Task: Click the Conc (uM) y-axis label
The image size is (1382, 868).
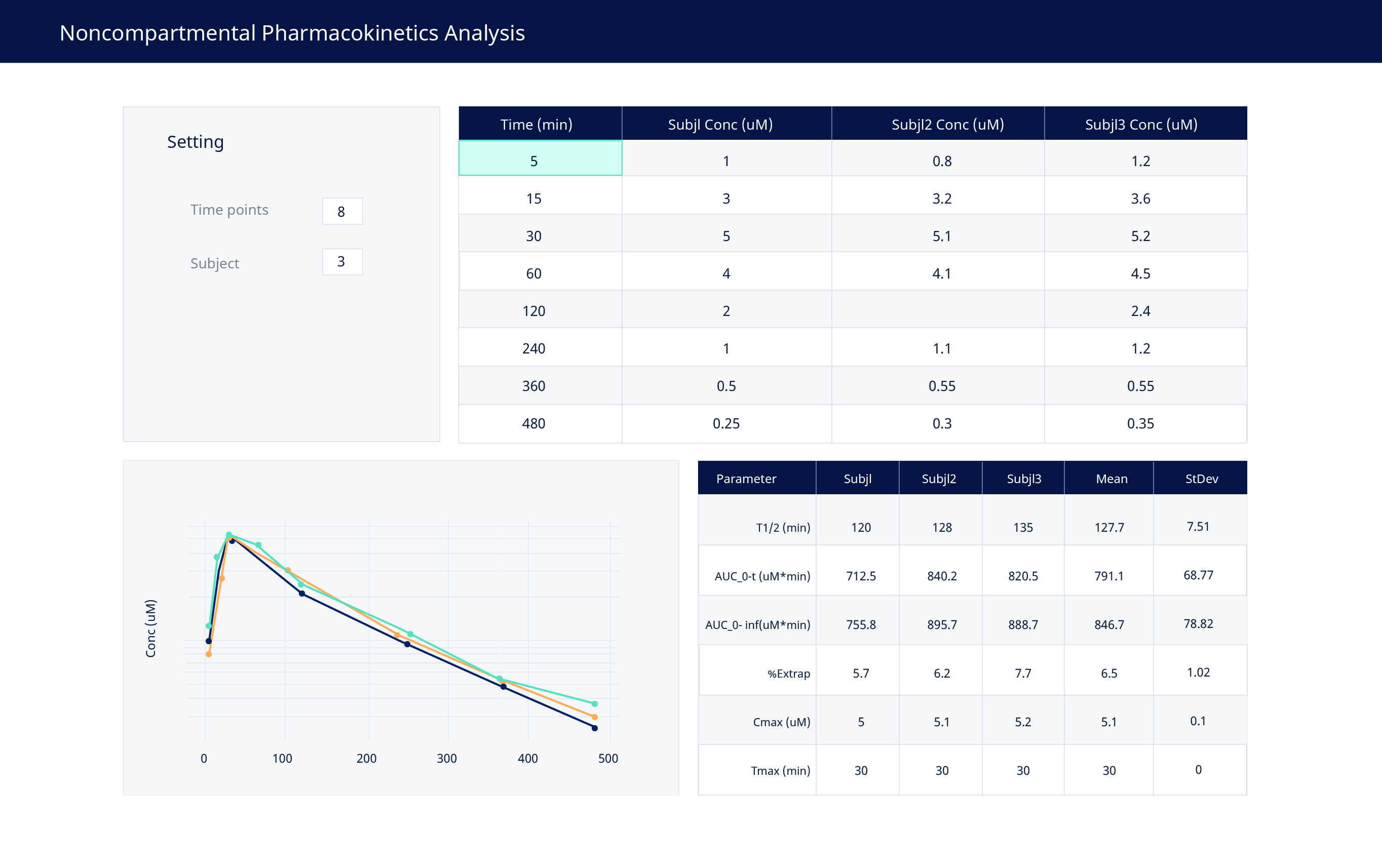Action: (x=151, y=628)
